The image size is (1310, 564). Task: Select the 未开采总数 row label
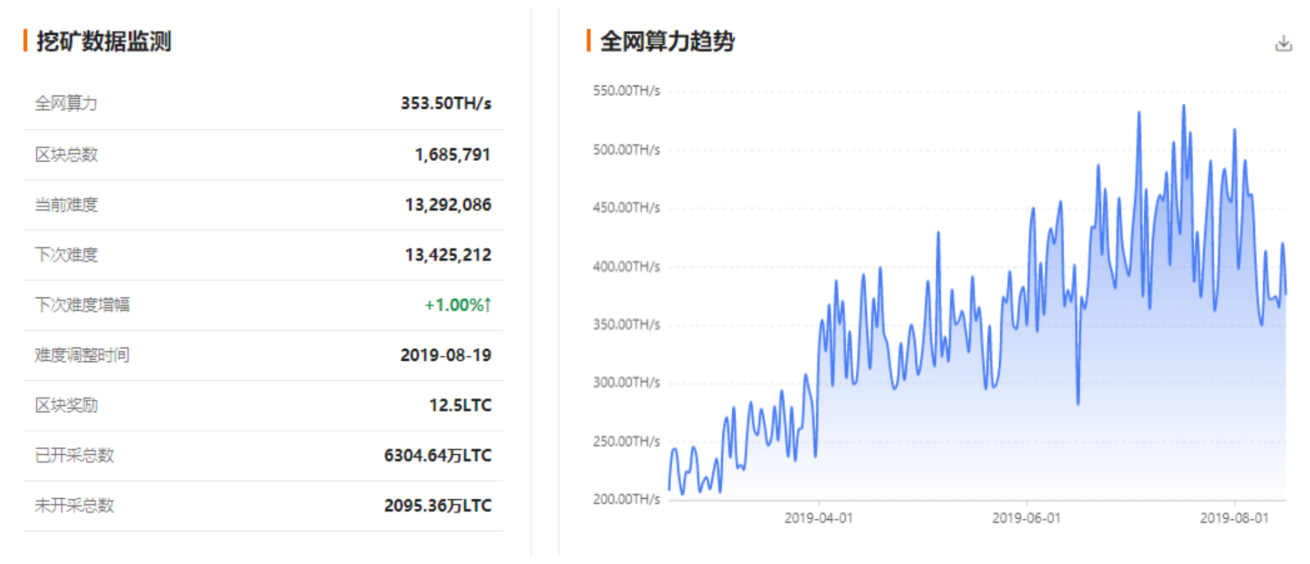point(74,505)
